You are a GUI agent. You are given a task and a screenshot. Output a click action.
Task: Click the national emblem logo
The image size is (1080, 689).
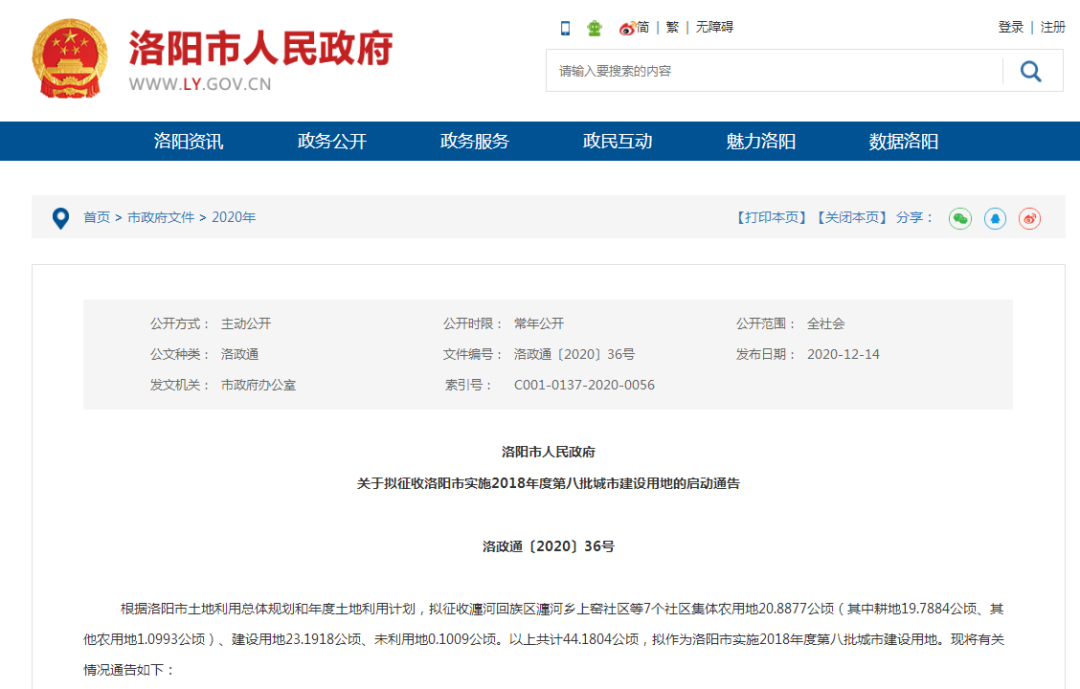70,58
